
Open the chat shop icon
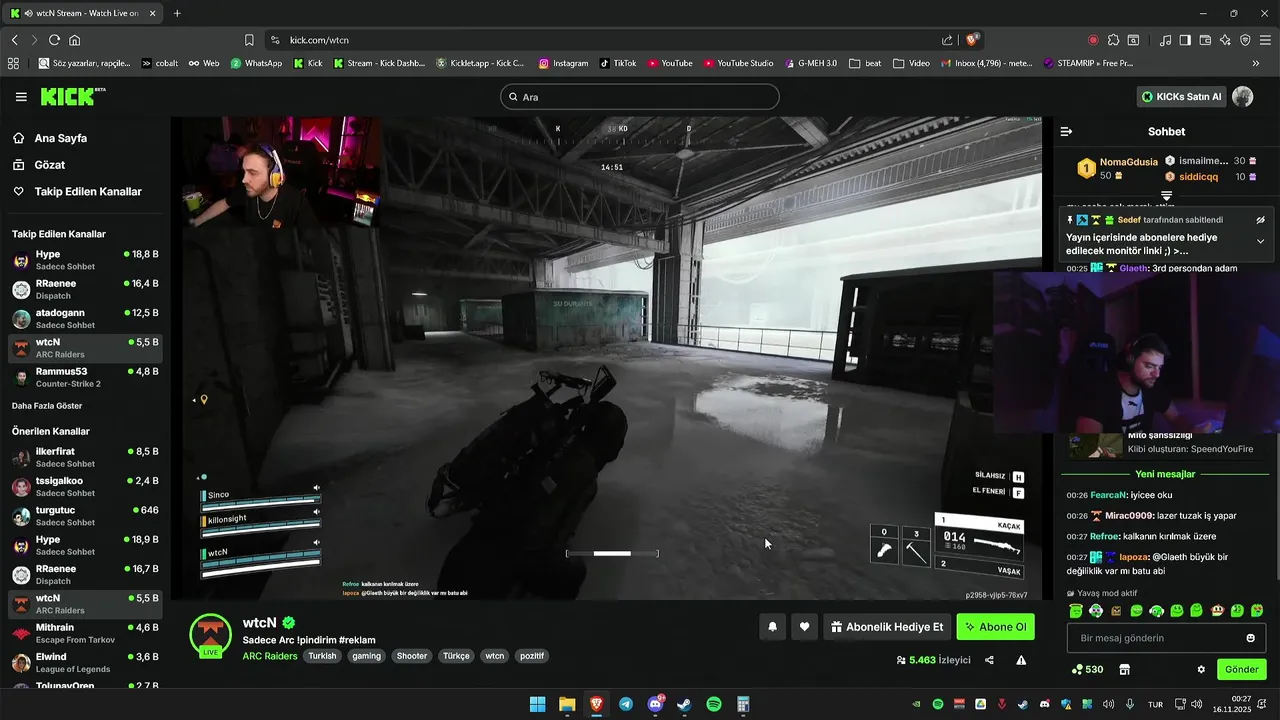click(x=1124, y=669)
